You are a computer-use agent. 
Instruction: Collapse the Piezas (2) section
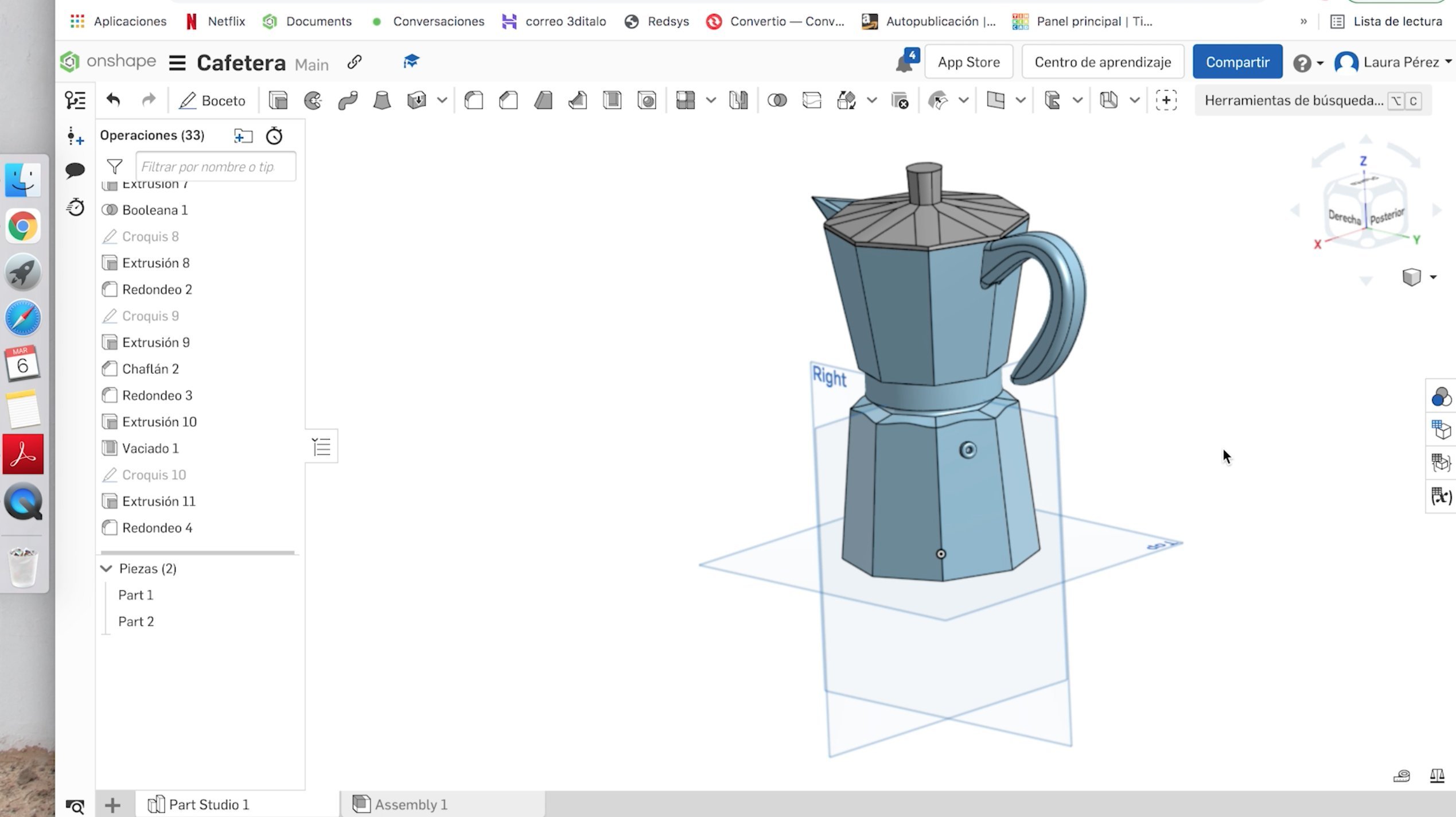coord(107,569)
